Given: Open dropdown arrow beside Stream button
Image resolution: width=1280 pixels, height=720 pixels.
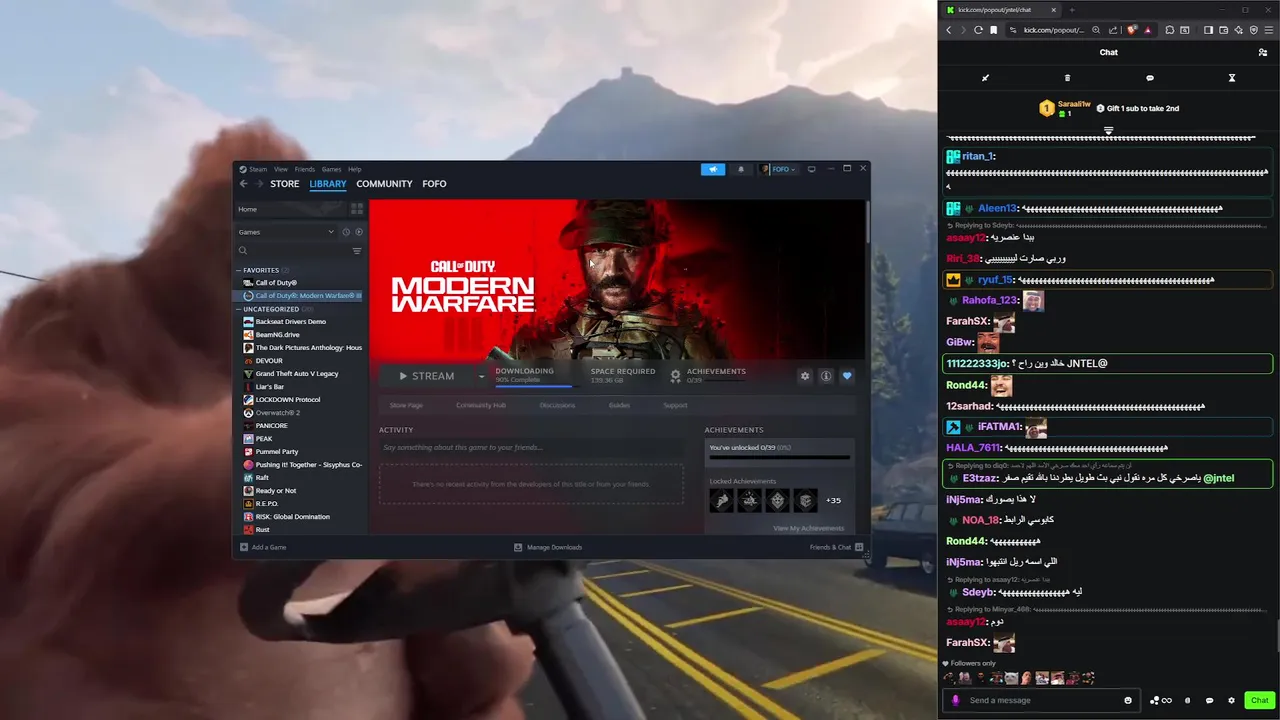Looking at the screenshot, I should click(481, 376).
